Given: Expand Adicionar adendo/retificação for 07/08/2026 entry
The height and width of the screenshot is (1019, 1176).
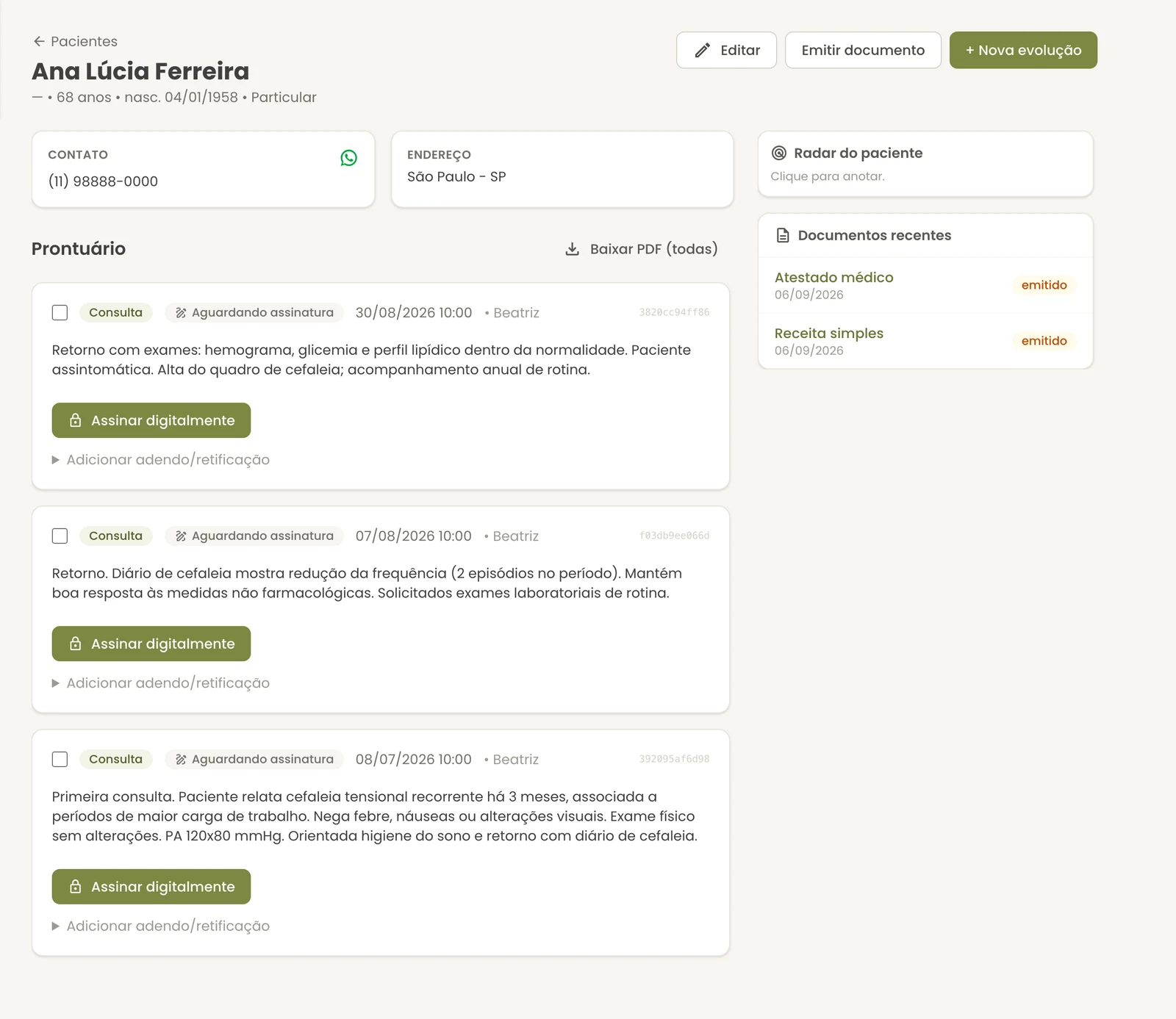Looking at the screenshot, I should pyautogui.click(x=161, y=683).
